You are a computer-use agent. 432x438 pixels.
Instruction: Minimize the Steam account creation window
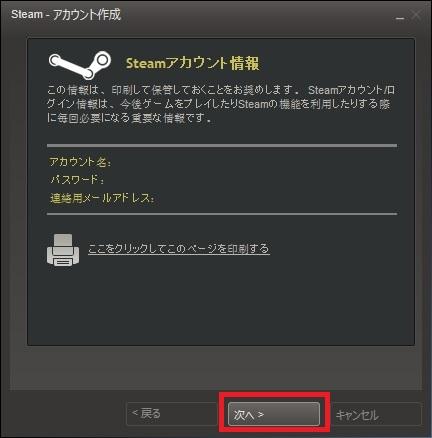[400, 16]
